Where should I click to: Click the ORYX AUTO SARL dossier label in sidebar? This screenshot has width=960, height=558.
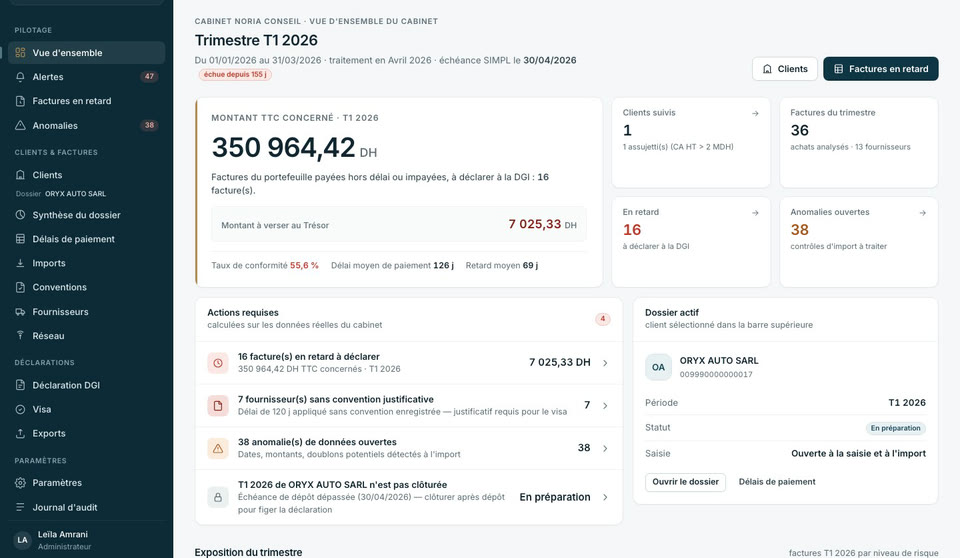(75, 194)
